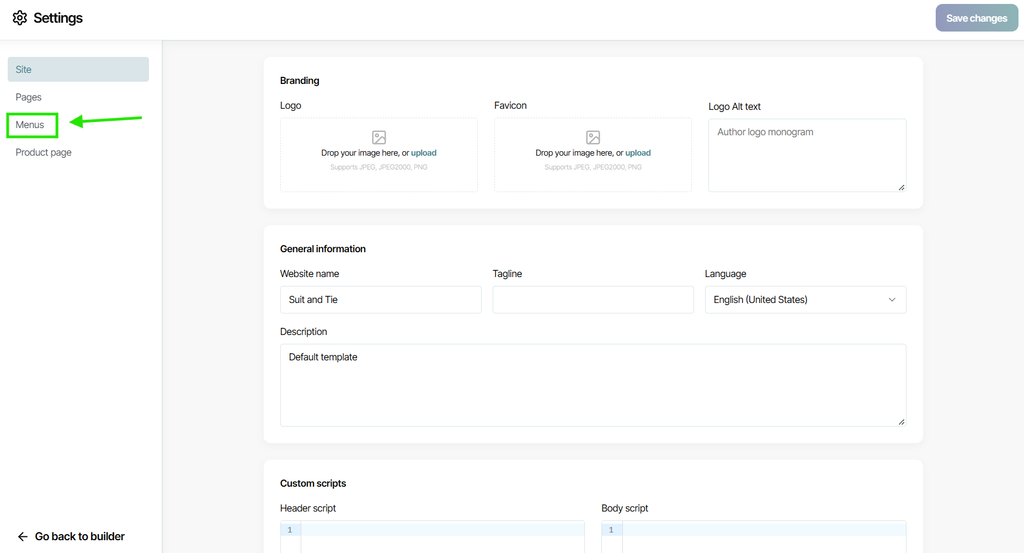Click the Logo upload link
Image resolution: width=1024 pixels, height=553 pixels.
(424, 153)
